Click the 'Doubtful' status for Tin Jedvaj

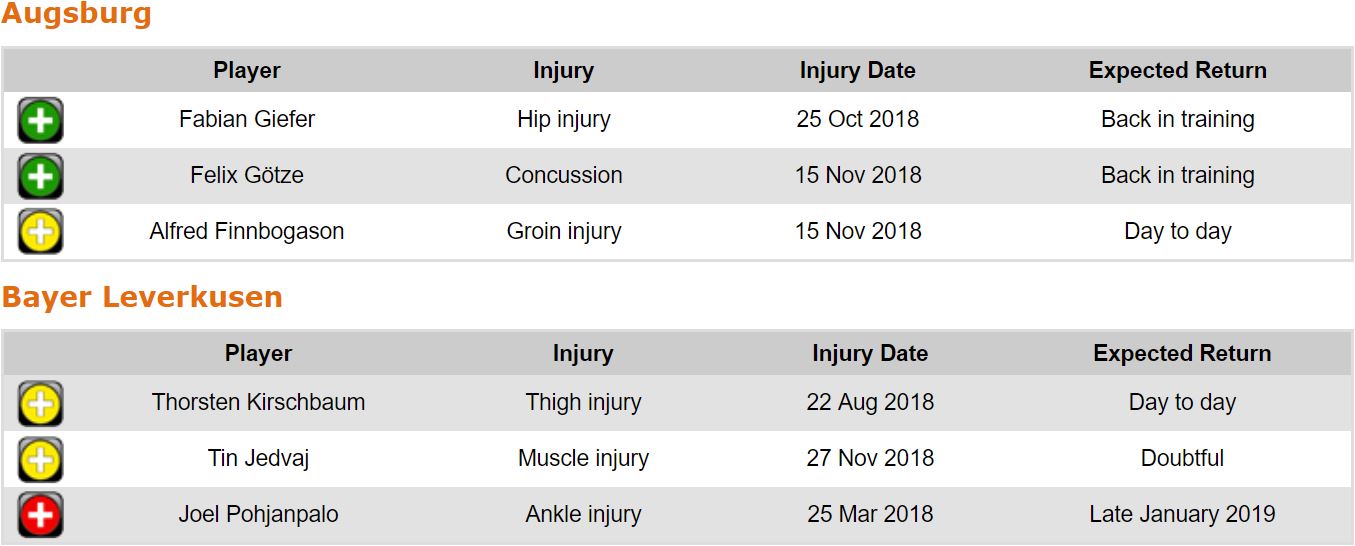click(x=1182, y=459)
